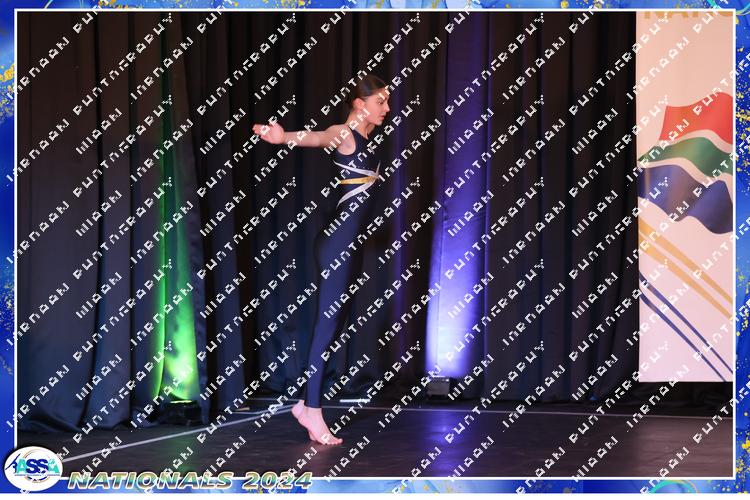Click the "NATIONALS 2024" caption text
This screenshot has height=500, width=750.
click(x=190, y=480)
